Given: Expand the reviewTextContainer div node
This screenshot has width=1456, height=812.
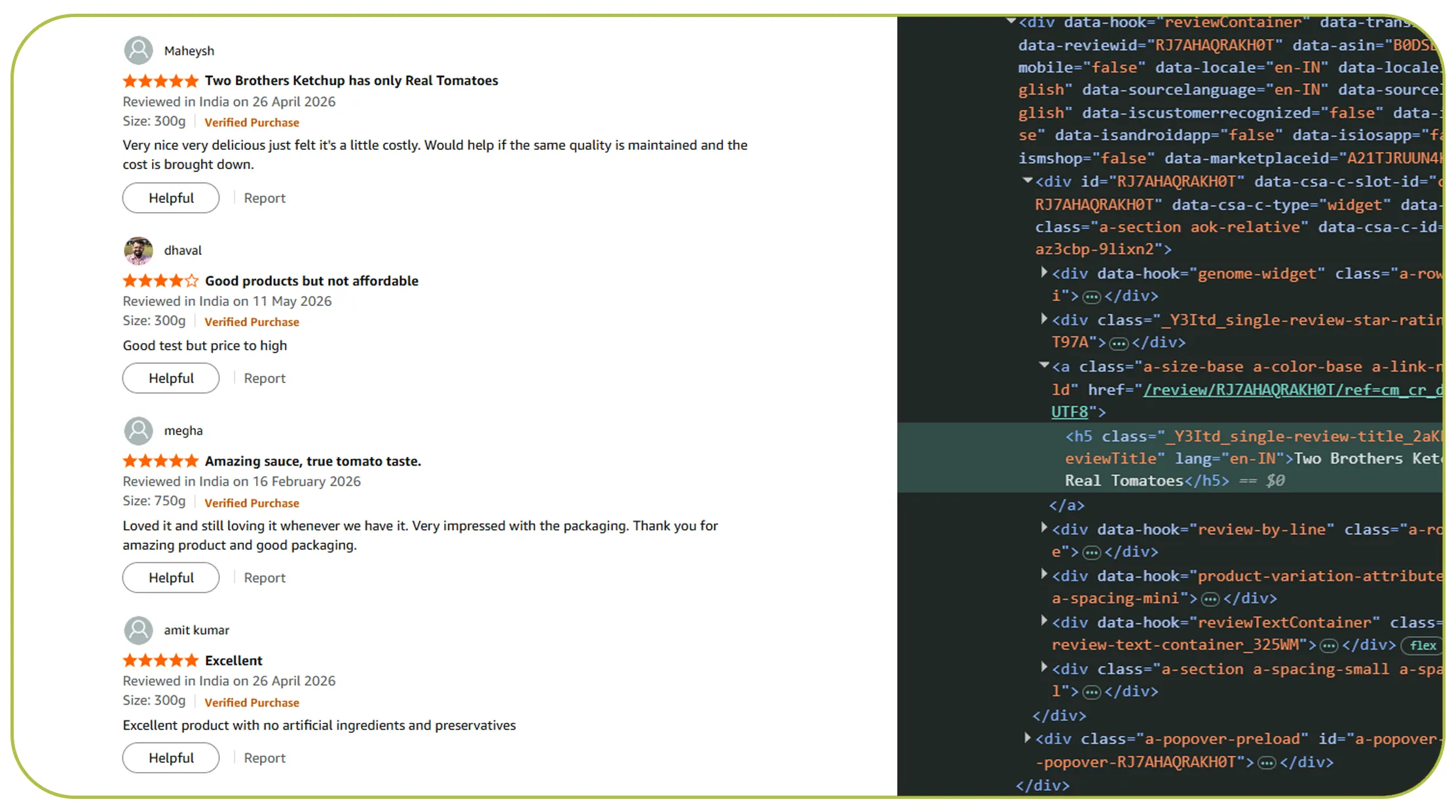Looking at the screenshot, I should pos(1044,621).
